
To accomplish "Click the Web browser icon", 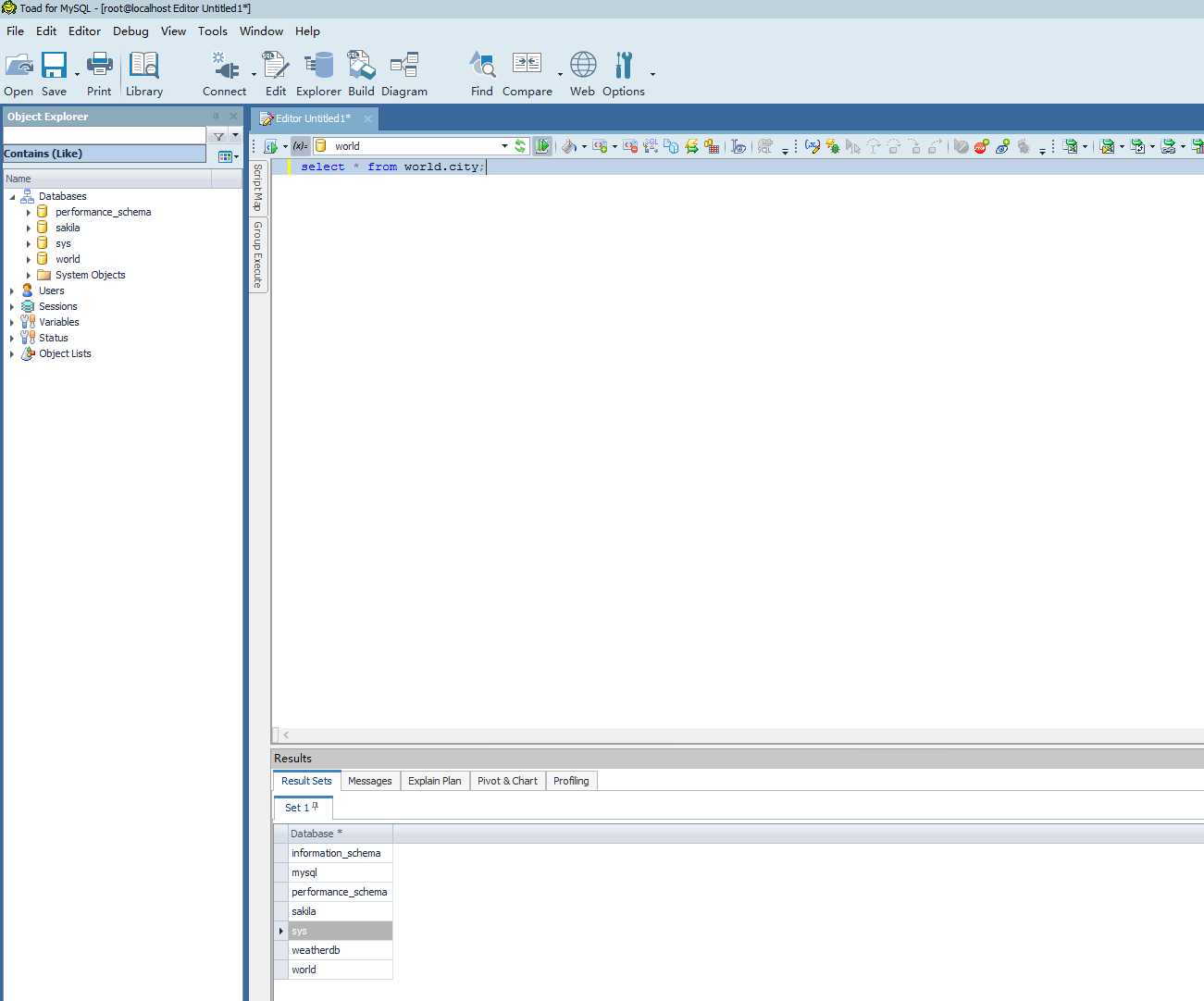I will point(583,74).
